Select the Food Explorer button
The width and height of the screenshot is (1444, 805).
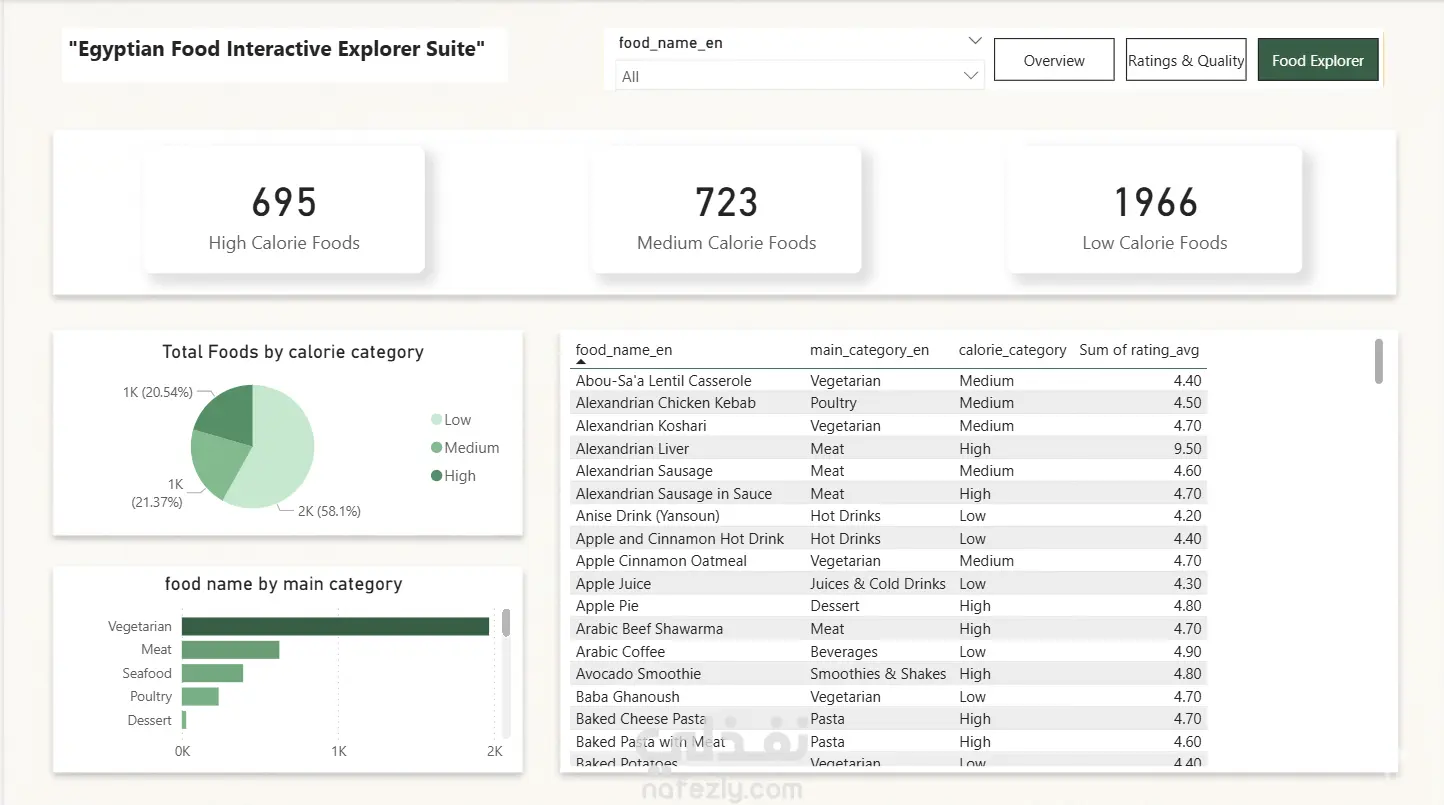1318,60
